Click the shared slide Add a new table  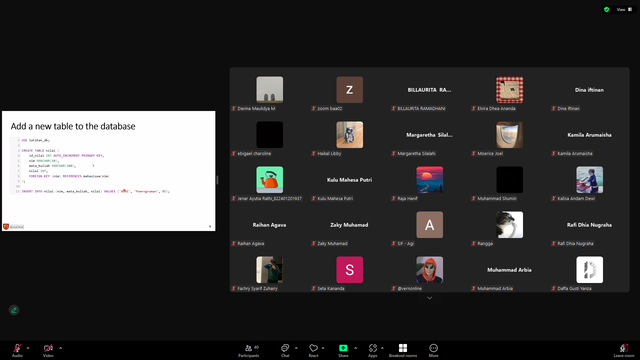tap(109, 171)
